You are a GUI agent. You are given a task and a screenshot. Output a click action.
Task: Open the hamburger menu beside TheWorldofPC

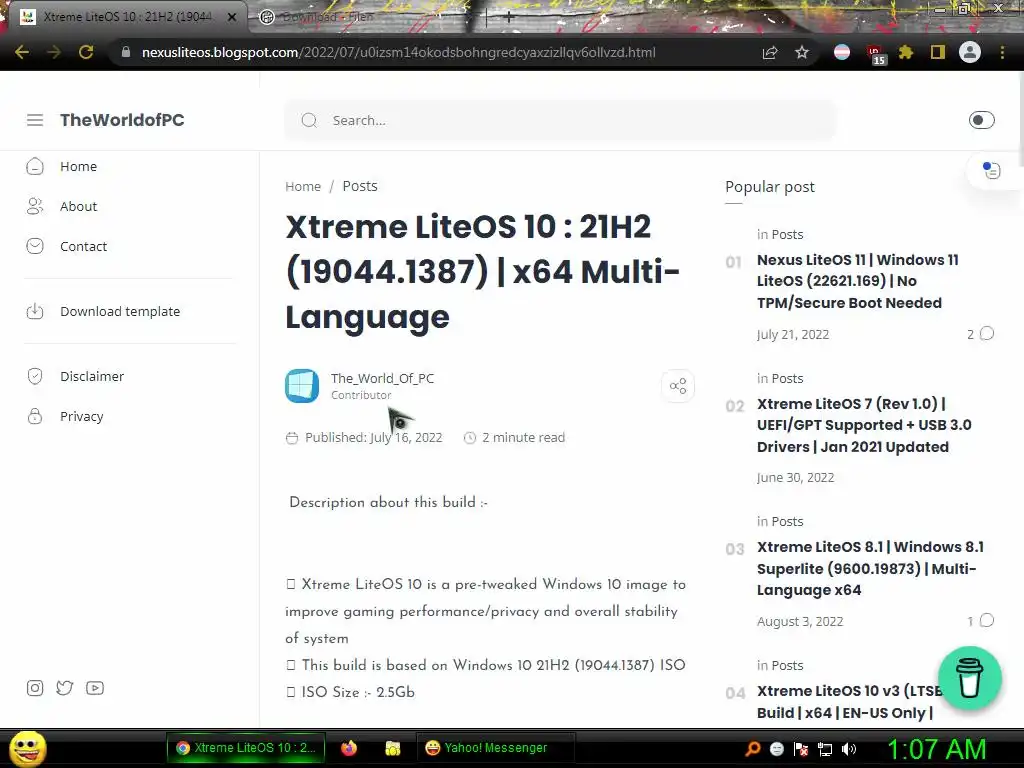pos(35,120)
